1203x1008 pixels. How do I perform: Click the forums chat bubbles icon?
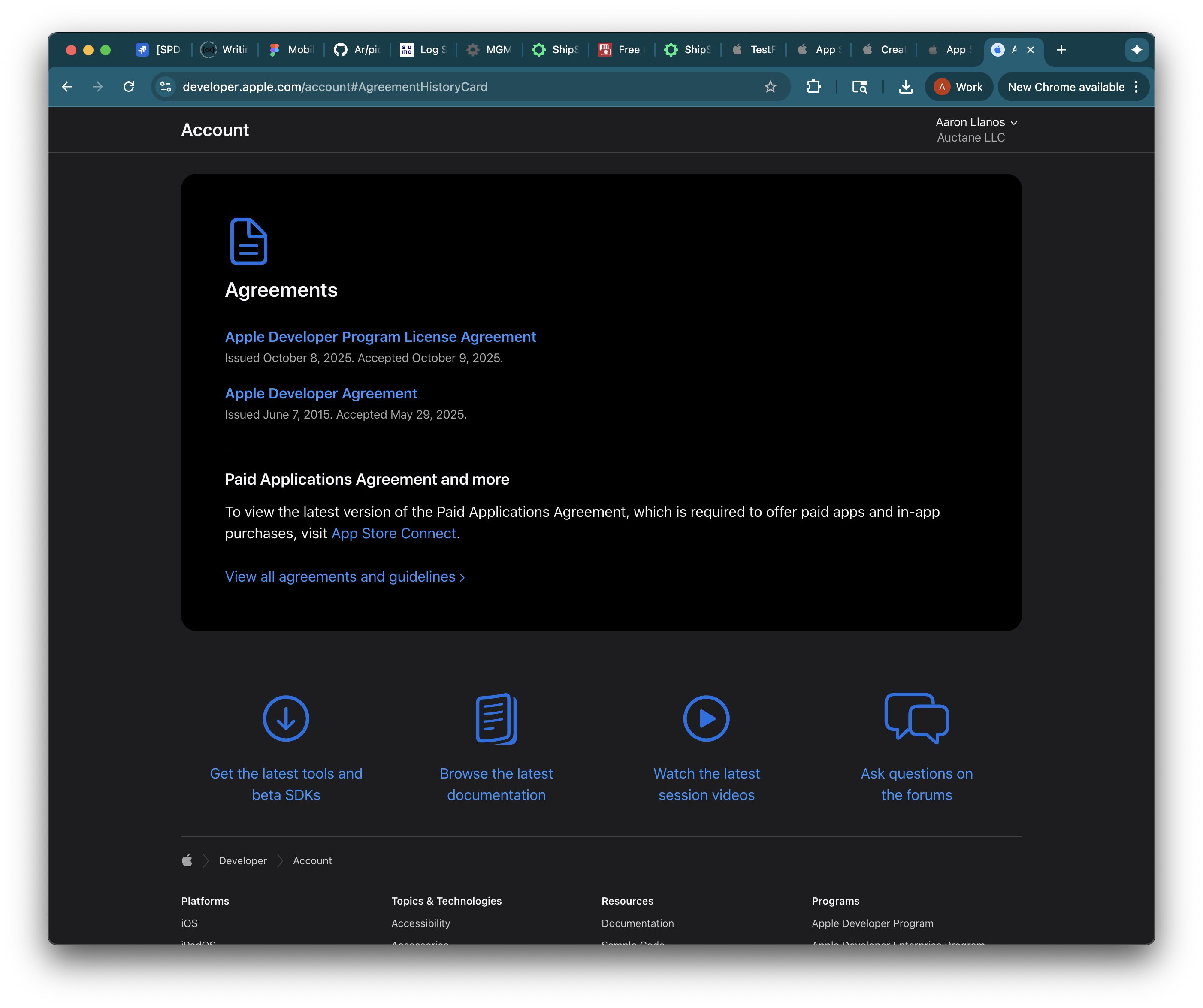click(916, 718)
